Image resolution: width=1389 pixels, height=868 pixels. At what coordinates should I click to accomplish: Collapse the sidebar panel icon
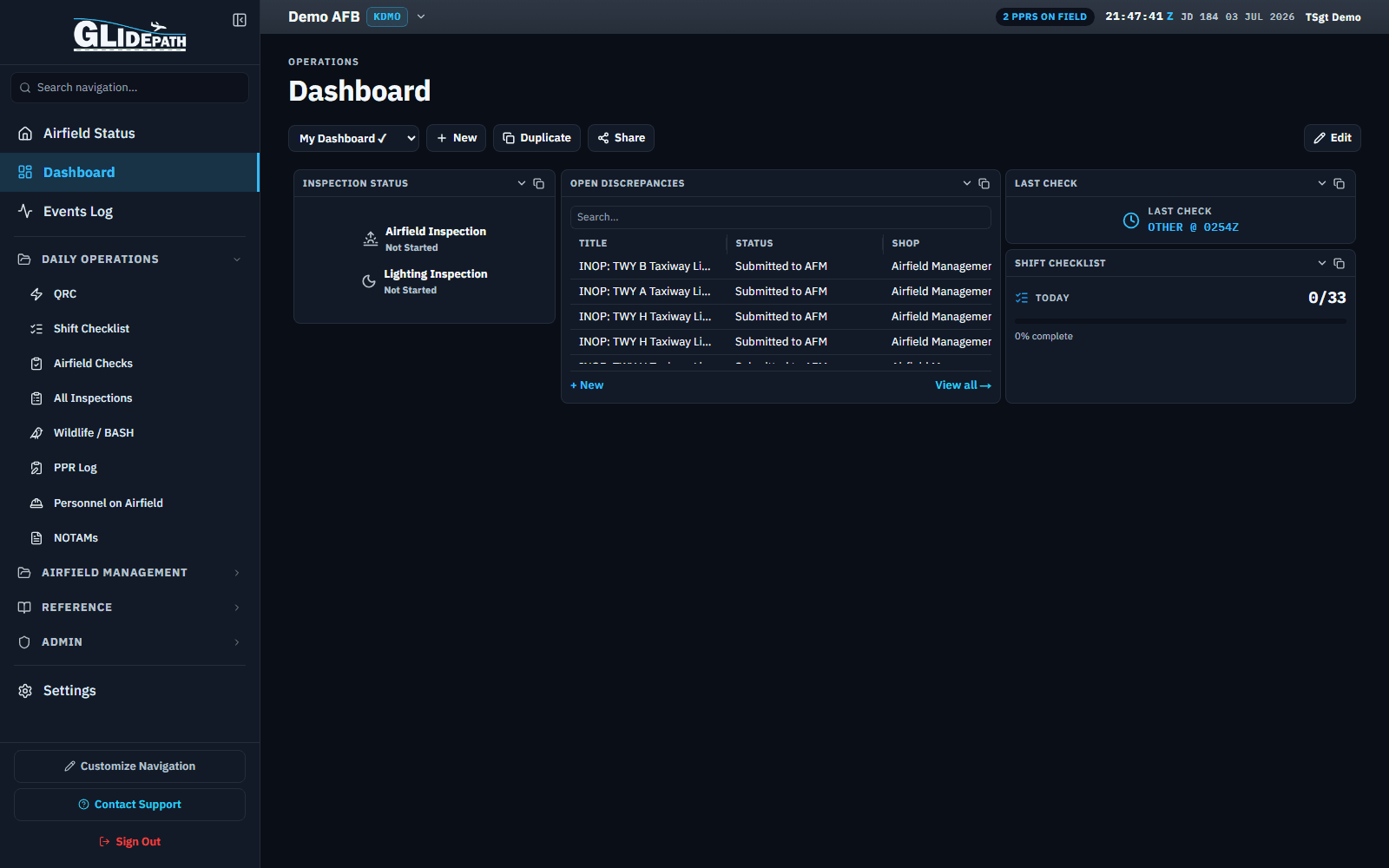tap(240, 20)
